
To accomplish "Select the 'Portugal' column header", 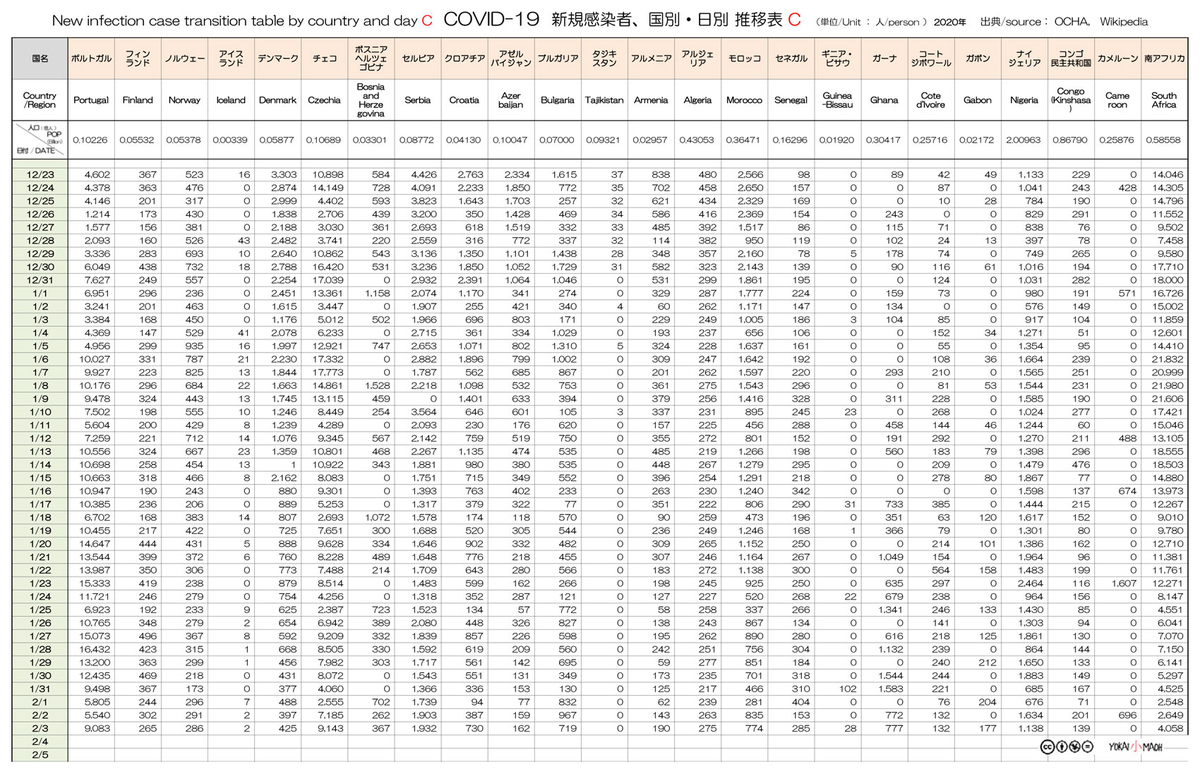I will 91,101.
